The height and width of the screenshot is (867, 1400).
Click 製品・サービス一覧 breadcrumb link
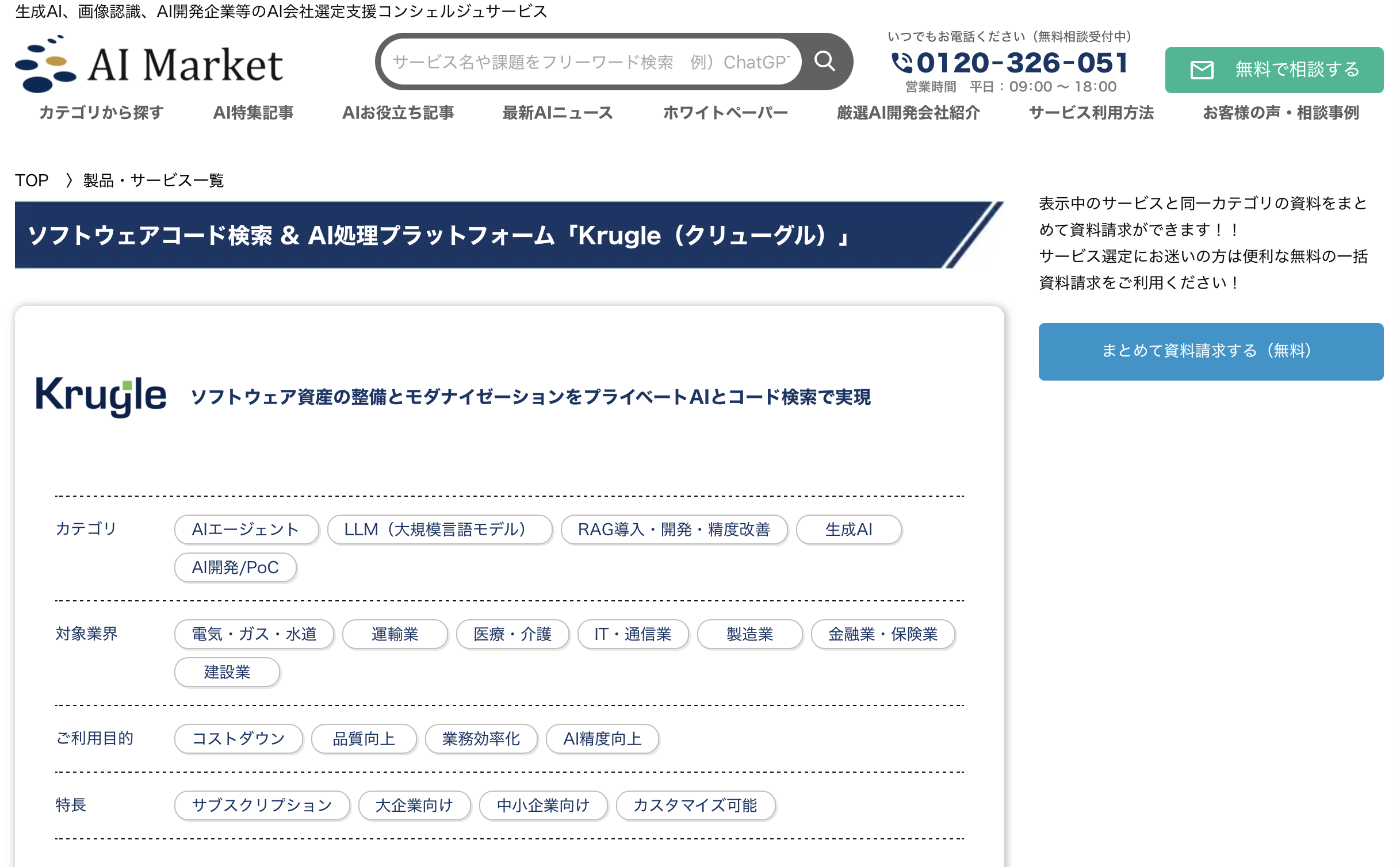(154, 181)
